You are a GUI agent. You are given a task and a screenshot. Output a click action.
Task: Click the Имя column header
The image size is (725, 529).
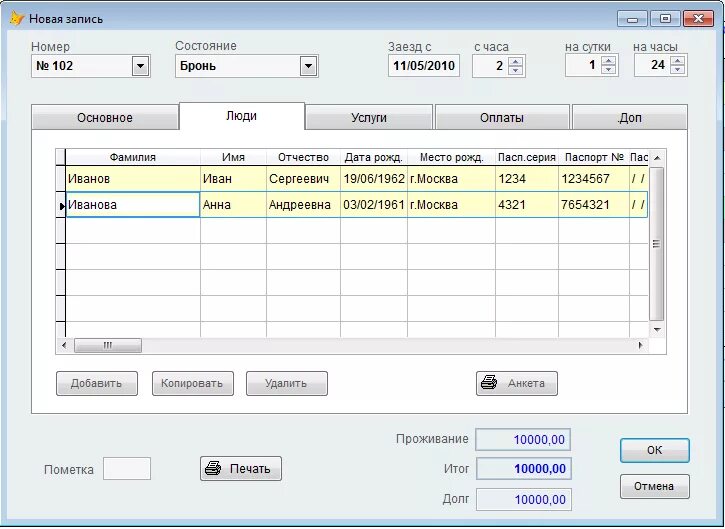click(x=233, y=157)
